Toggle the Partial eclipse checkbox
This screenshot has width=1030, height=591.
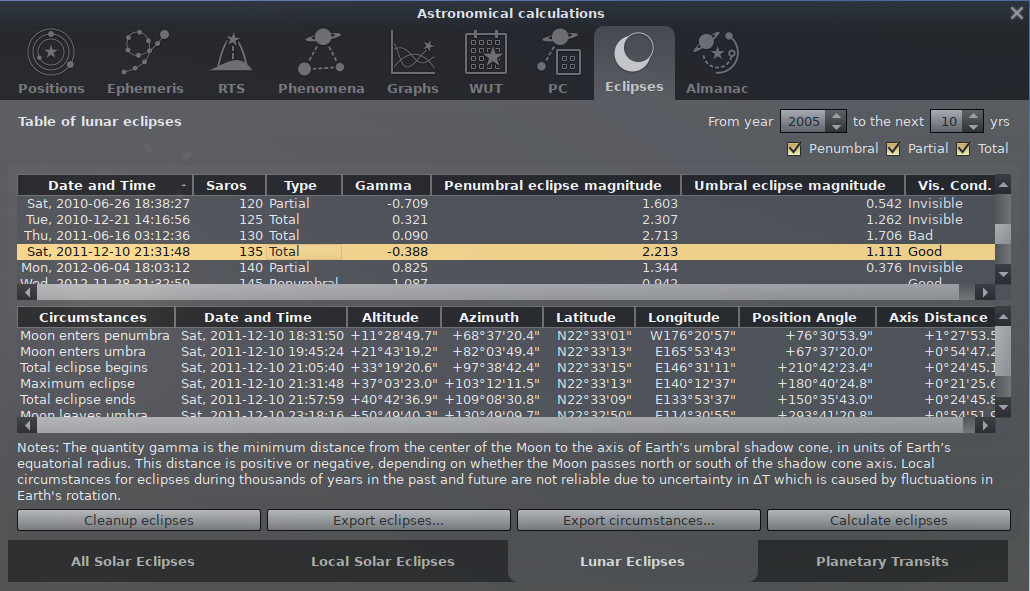pyautogui.click(x=894, y=149)
